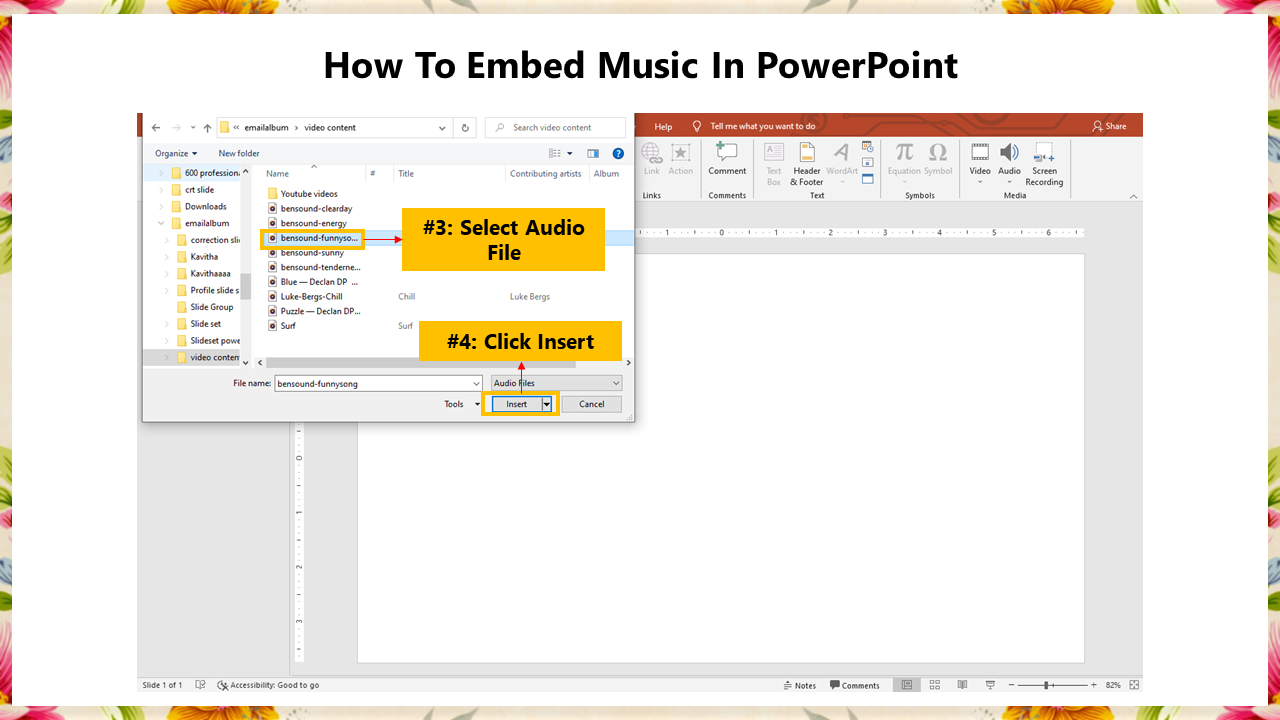Image resolution: width=1280 pixels, height=720 pixels.
Task: Open the Comments pane from status bar
Action: point(855,685)
